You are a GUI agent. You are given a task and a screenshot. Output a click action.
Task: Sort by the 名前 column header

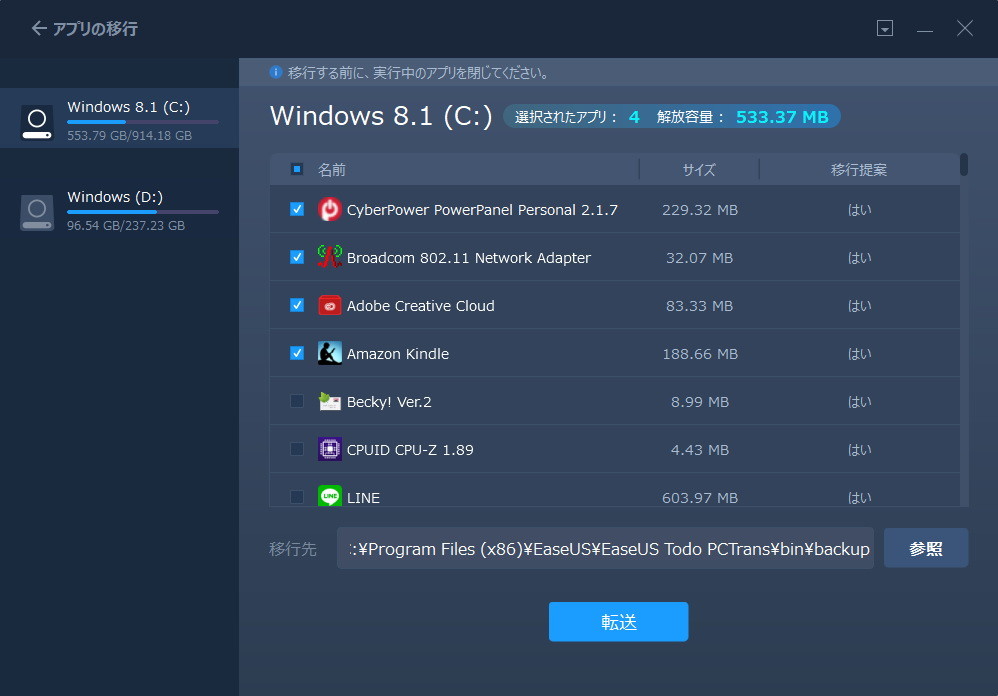pyautogui.click(x=332, y=170)
